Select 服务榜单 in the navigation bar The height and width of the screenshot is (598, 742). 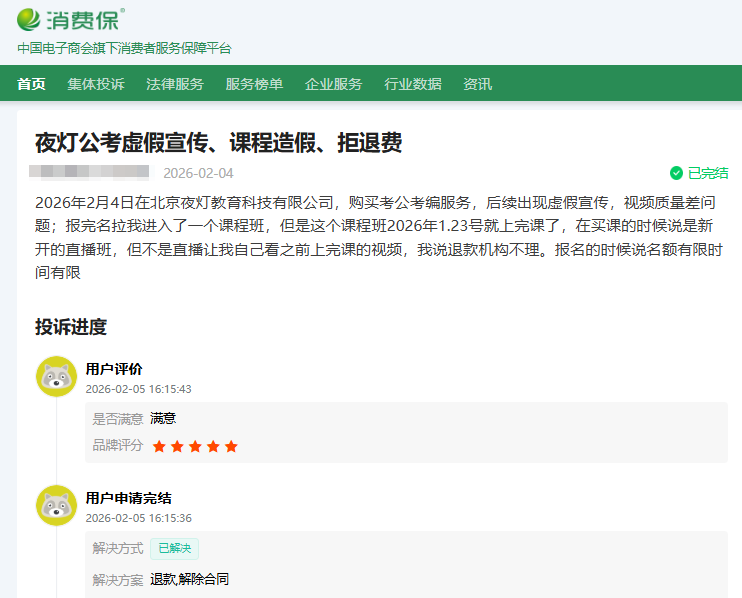tap(254, 84)
